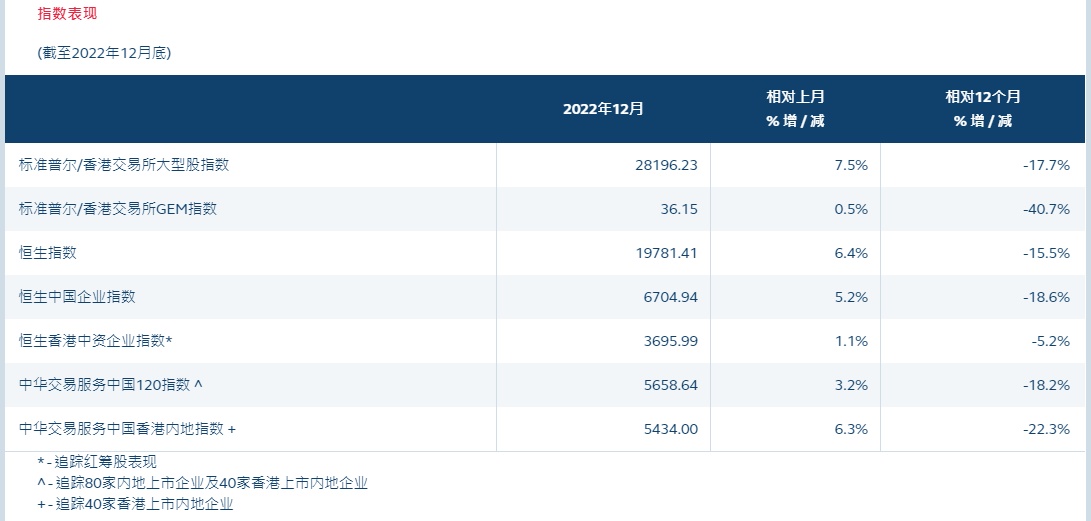Click the 指数表现 section heading
1091x521 pixels.
(x=67, y=14)
